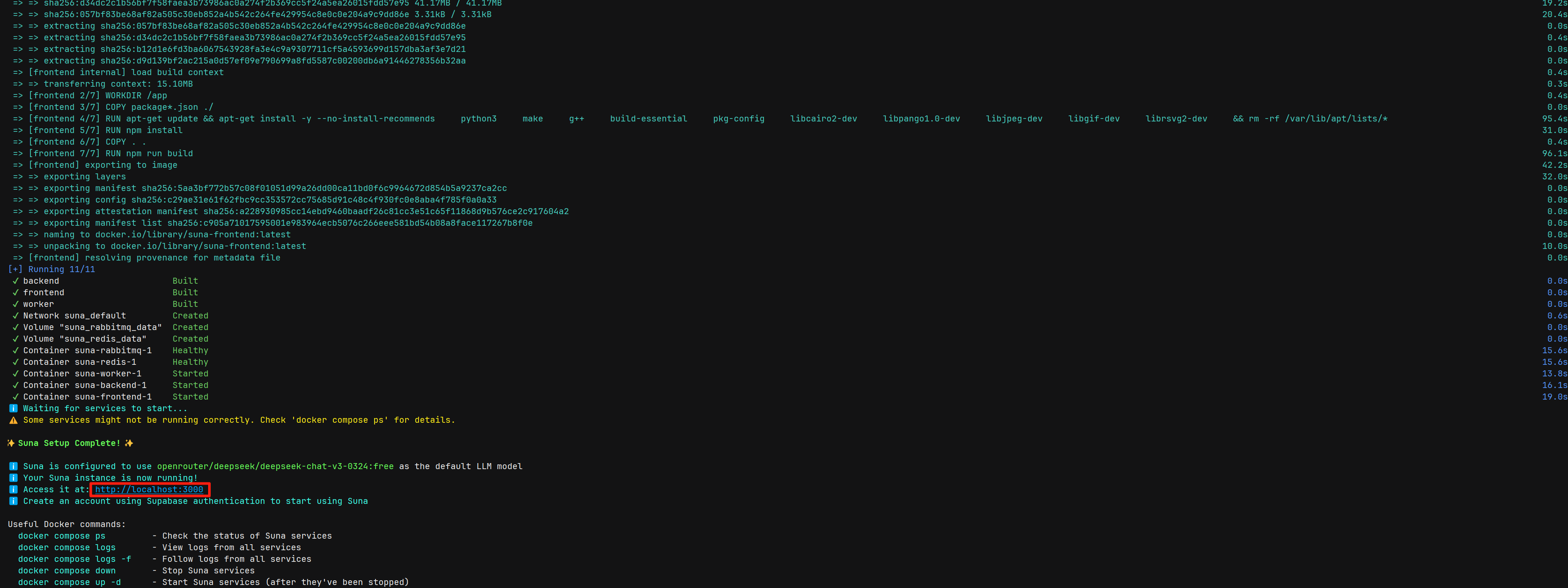Click the '[+] Running 11/11' status line
The width and height of the screenshot is (1568, 588).
(52, 270)
